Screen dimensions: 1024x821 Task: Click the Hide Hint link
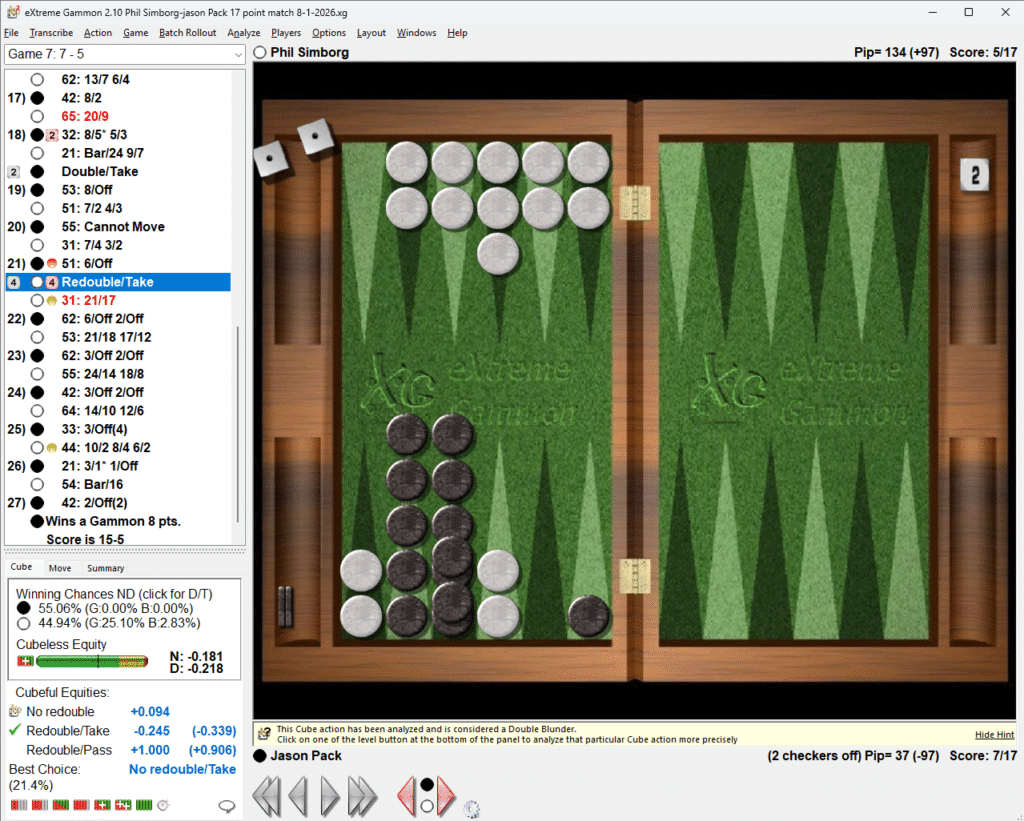coord(994,735)
